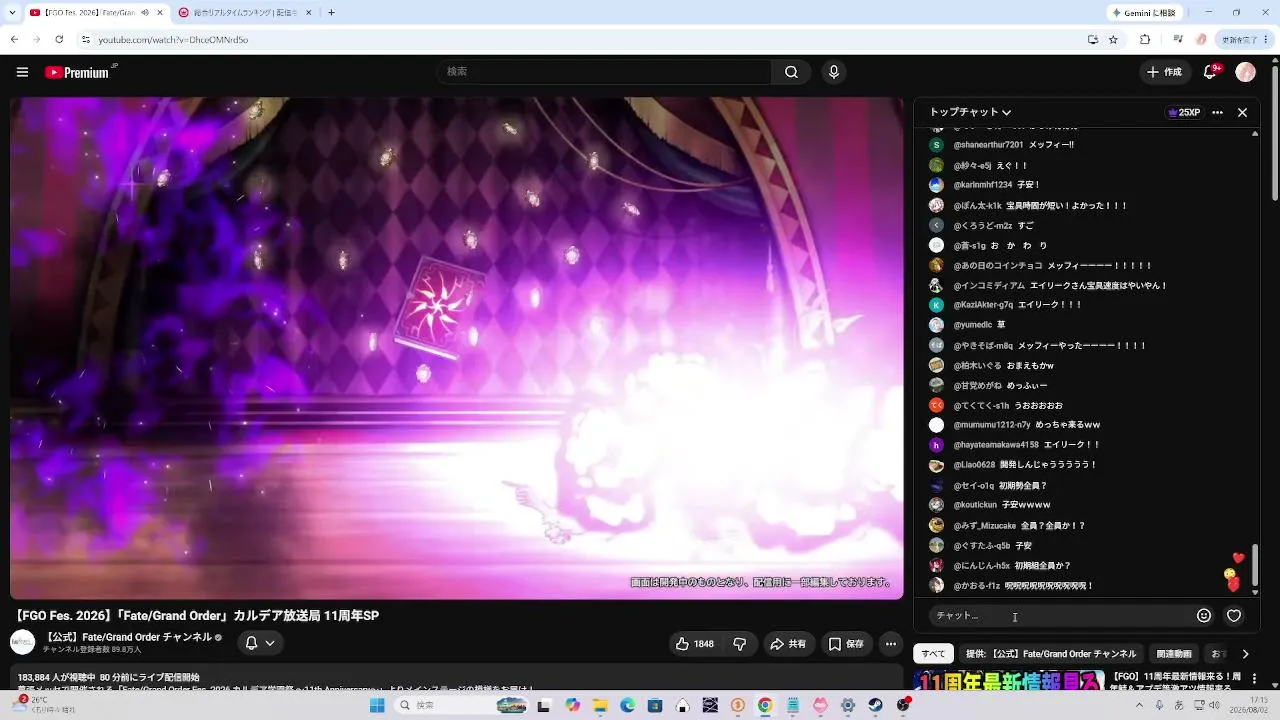The height and width of the screenshot is (720, 1280).
Task: Close the live chat panel
Action: [1242, 113]
